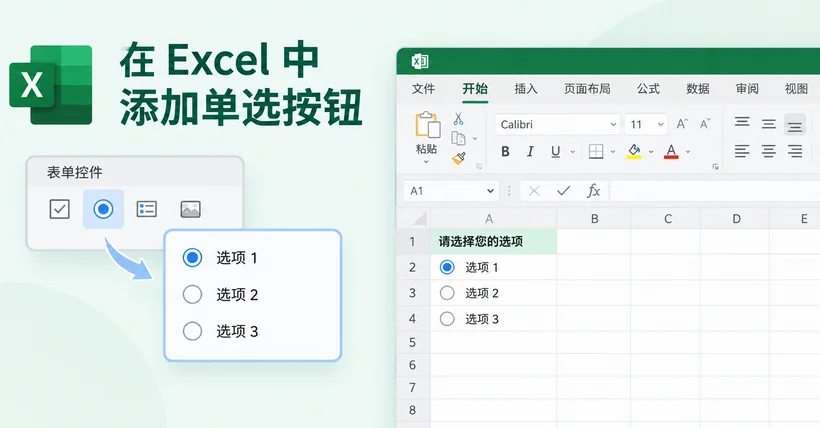Viewport: 820px width, 428px height.
Task: Click Excel icon in title bar
Action: click(420, 61)
